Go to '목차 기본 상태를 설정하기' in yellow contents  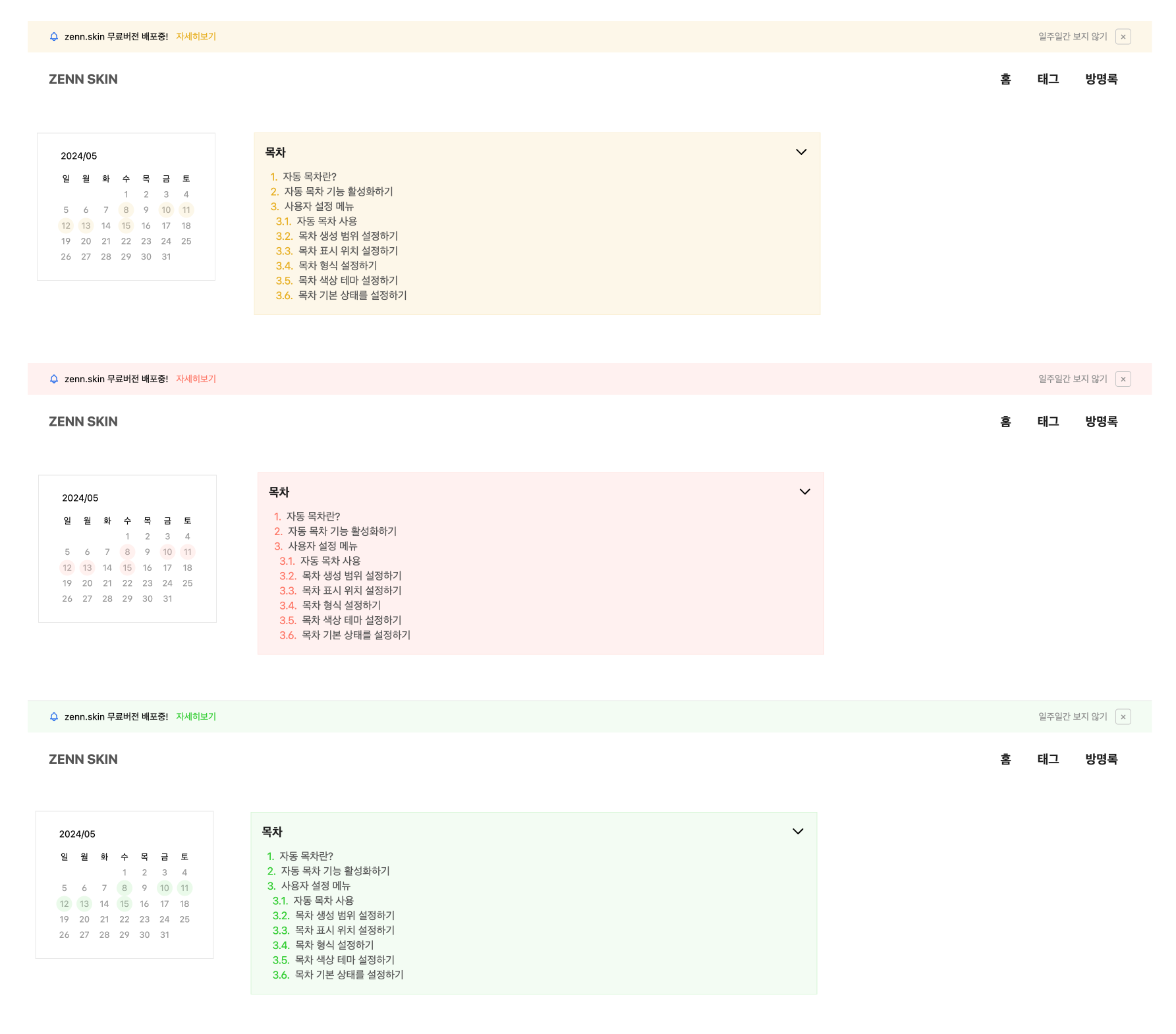coord(352,295)
